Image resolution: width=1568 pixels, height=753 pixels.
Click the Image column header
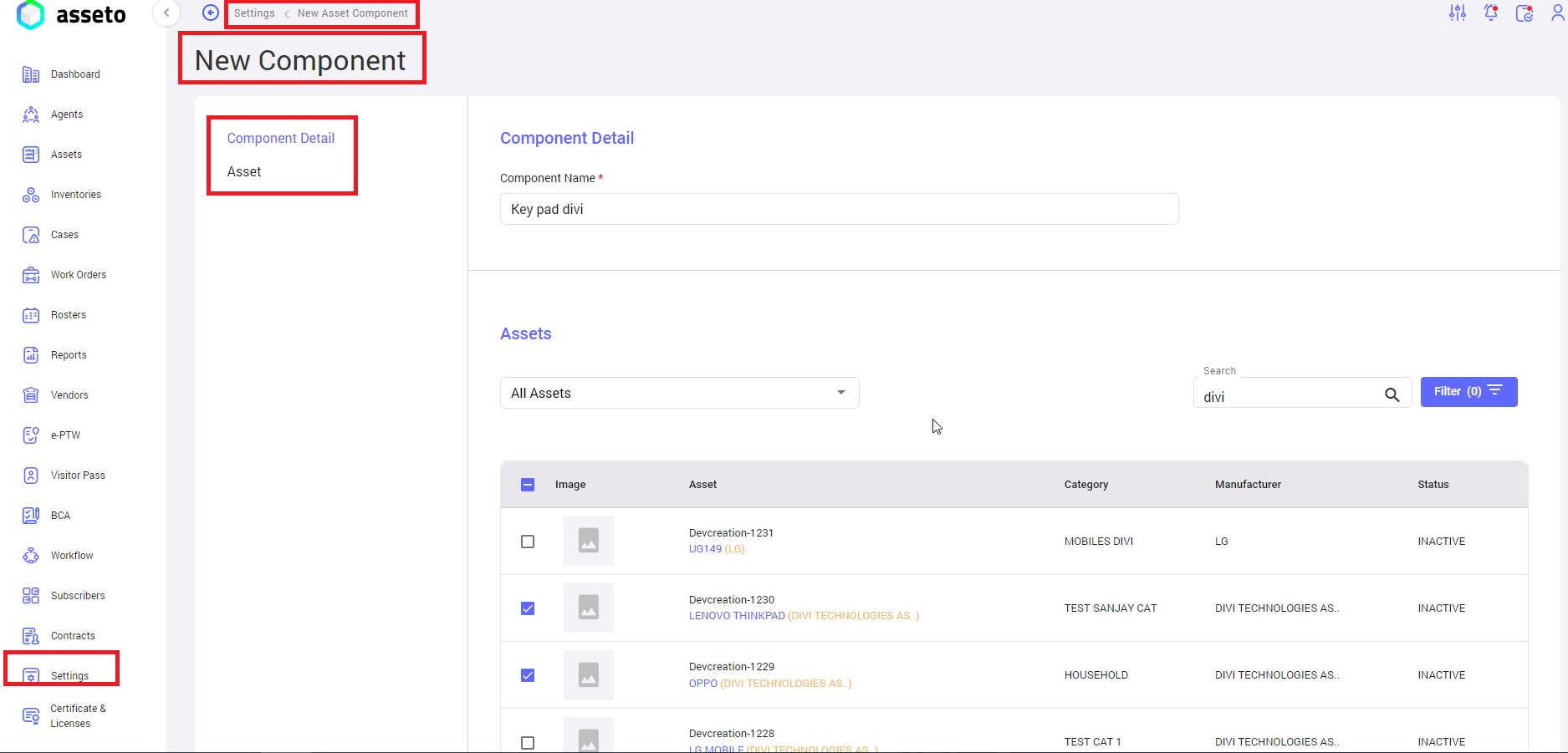pos(570,485)
